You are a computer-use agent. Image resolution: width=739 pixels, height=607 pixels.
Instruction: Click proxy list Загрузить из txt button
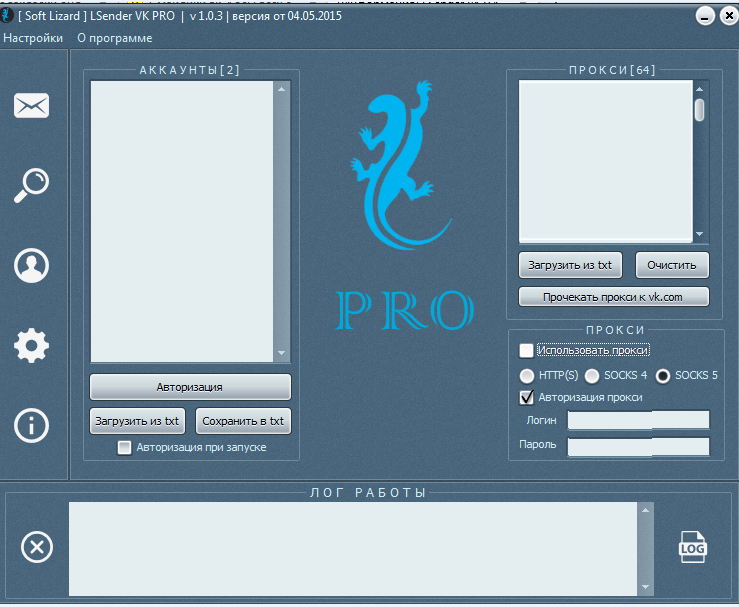[x=570, y=265]
